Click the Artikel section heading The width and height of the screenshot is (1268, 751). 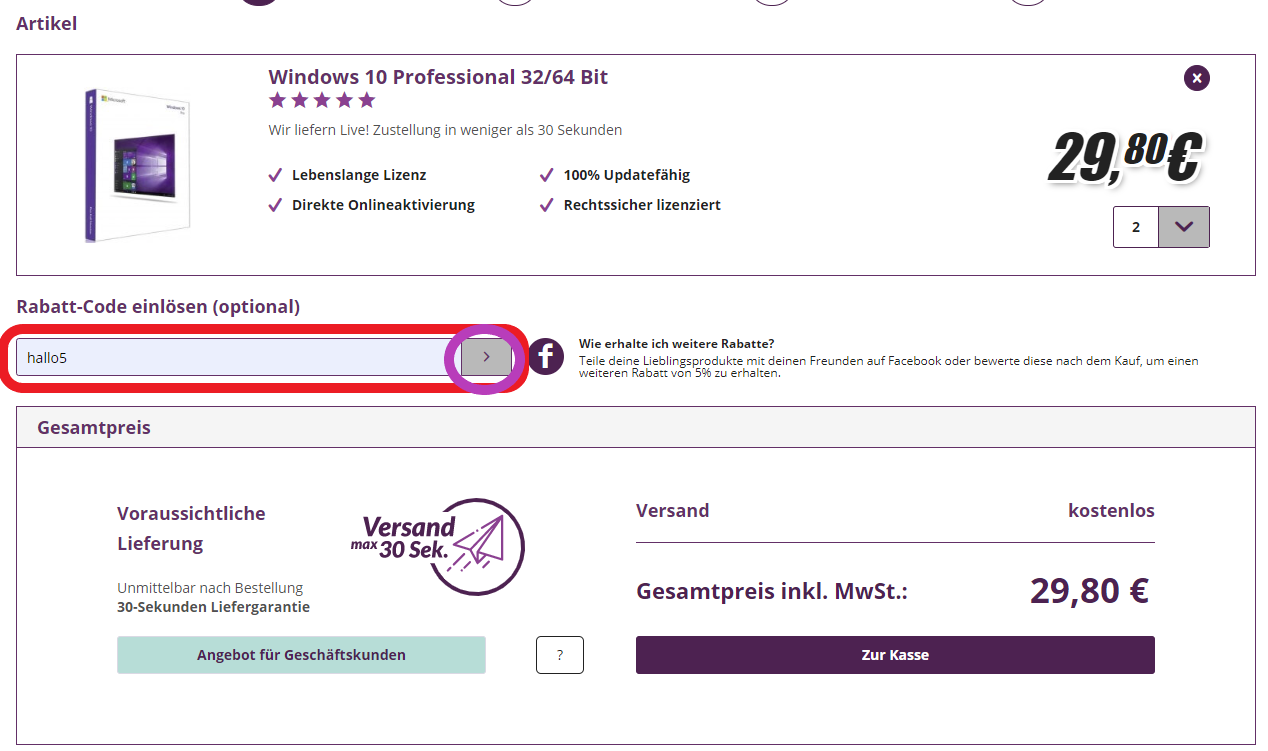(46, 23)
